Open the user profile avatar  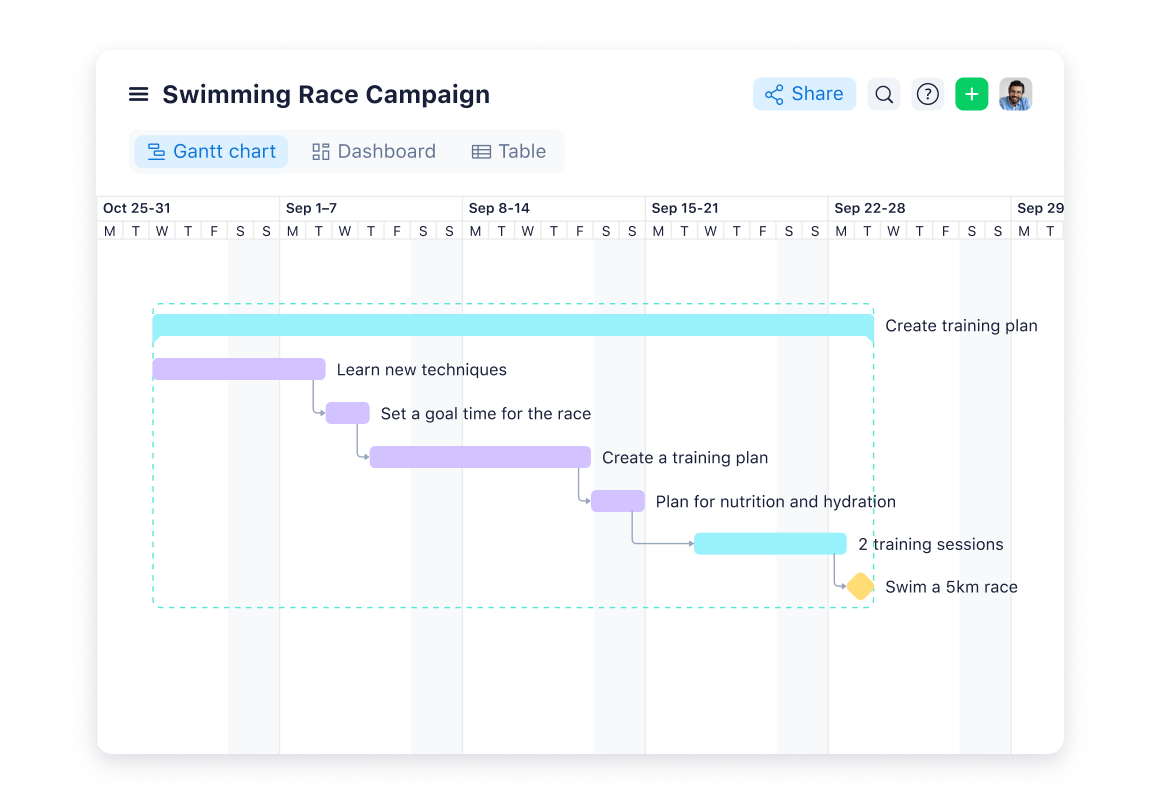[x=1015, y=94]
